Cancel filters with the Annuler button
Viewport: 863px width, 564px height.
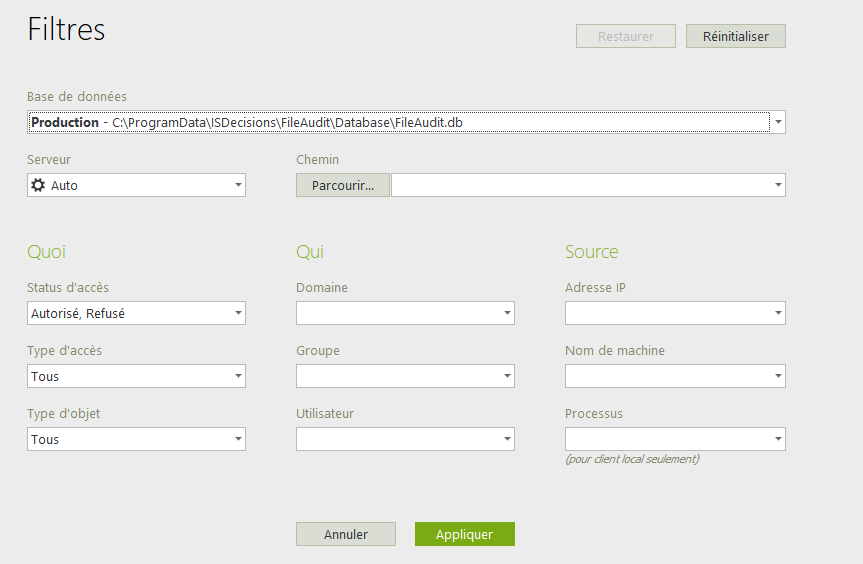coord(345,534)
